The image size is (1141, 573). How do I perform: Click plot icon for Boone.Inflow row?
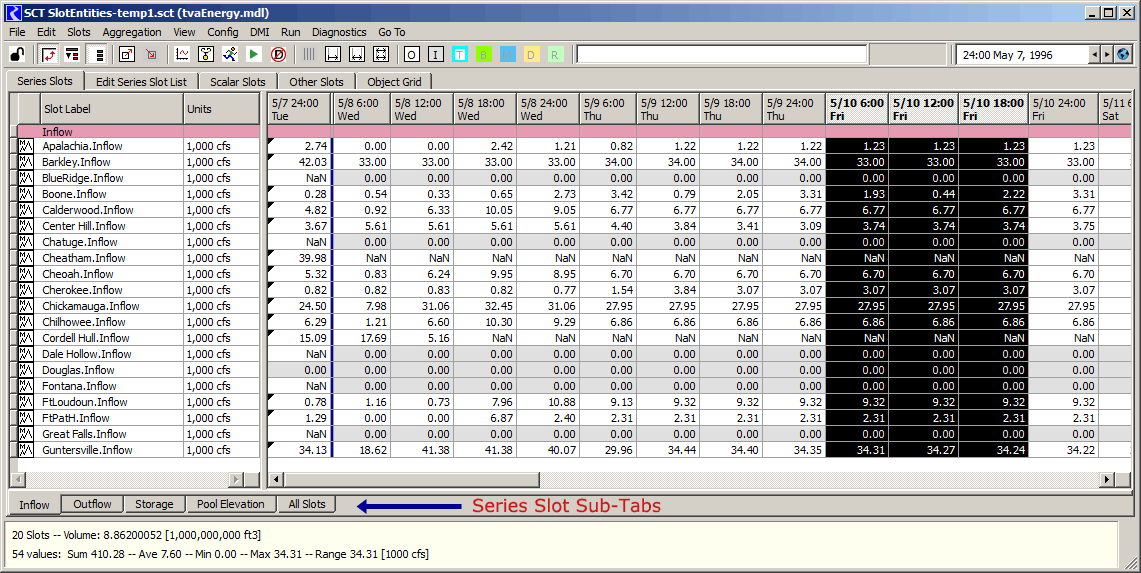[x=26, y=194]
